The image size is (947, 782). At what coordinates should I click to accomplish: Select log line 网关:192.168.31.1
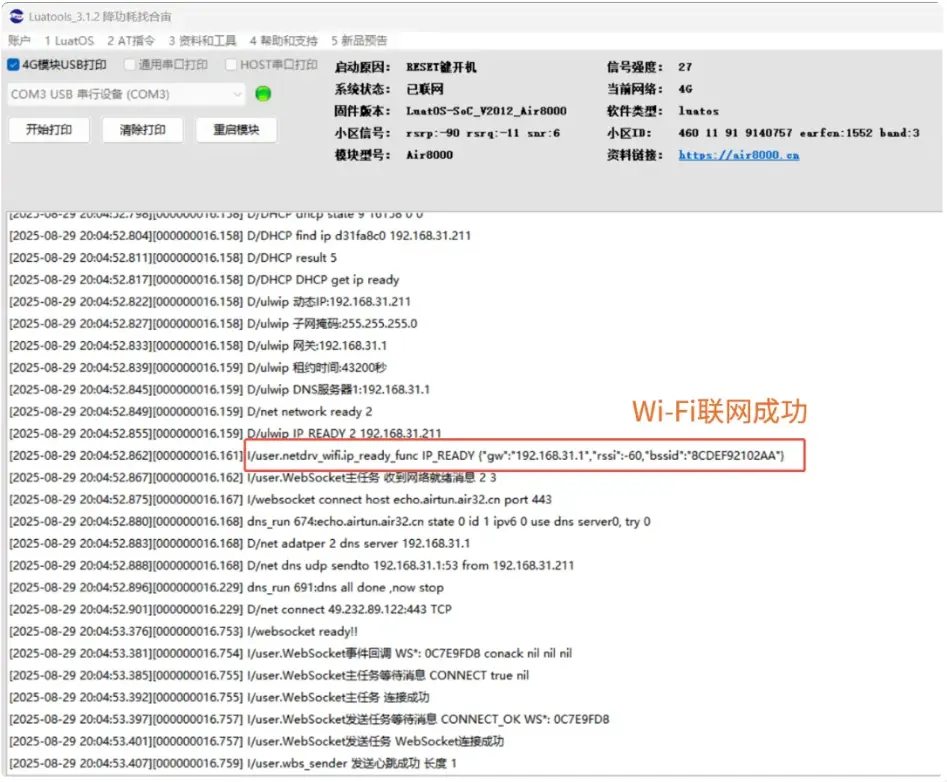(198, 345)
